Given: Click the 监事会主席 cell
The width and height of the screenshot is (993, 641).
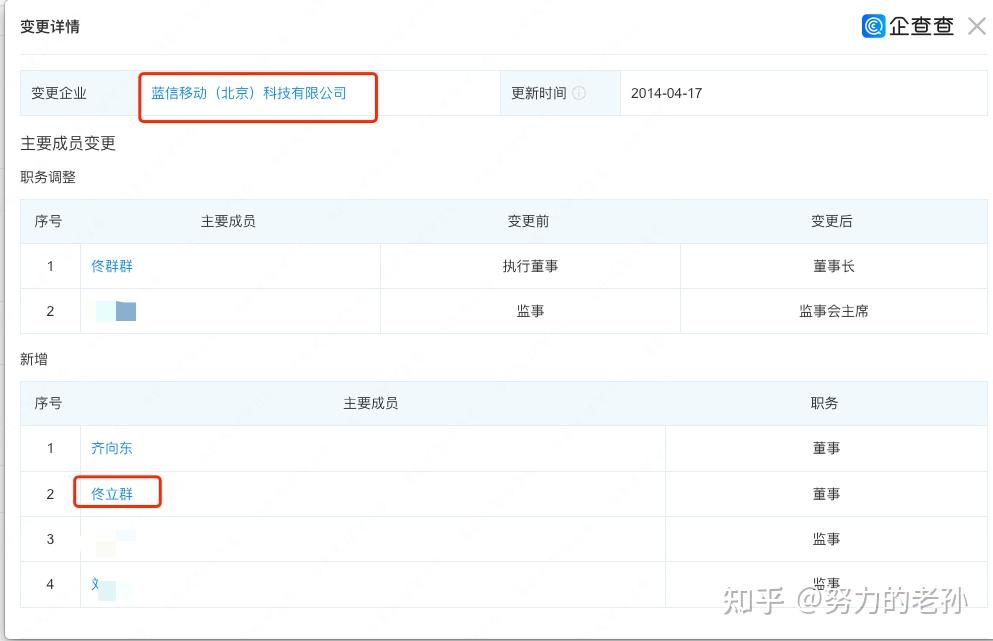Looking at the screenshot, I should coord(833,311).
